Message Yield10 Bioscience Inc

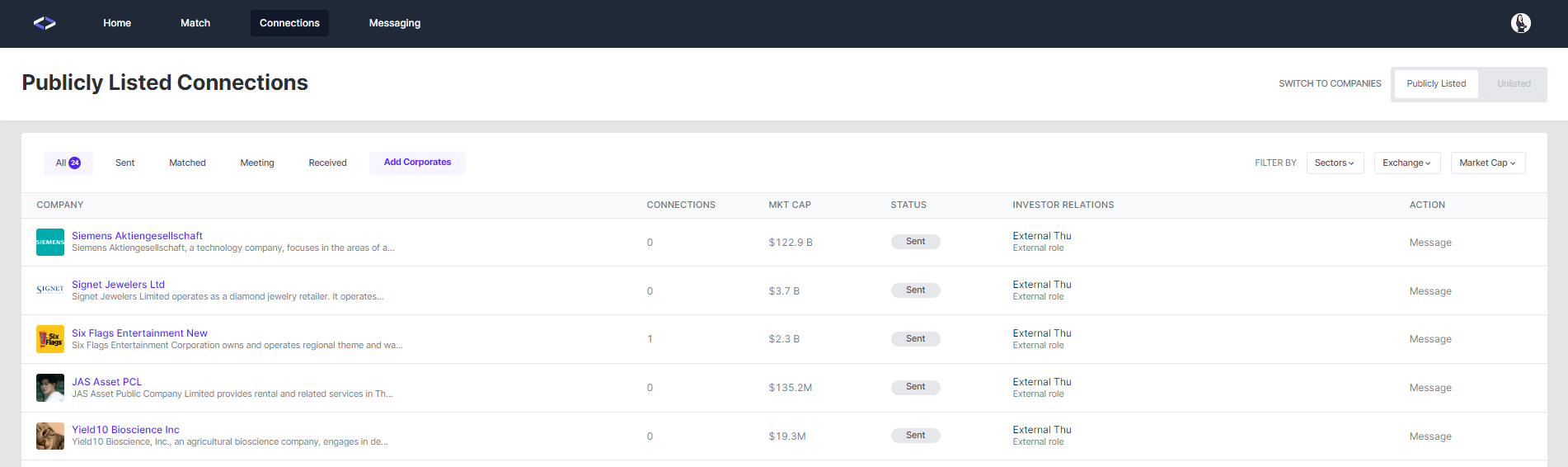[1430, 436]
